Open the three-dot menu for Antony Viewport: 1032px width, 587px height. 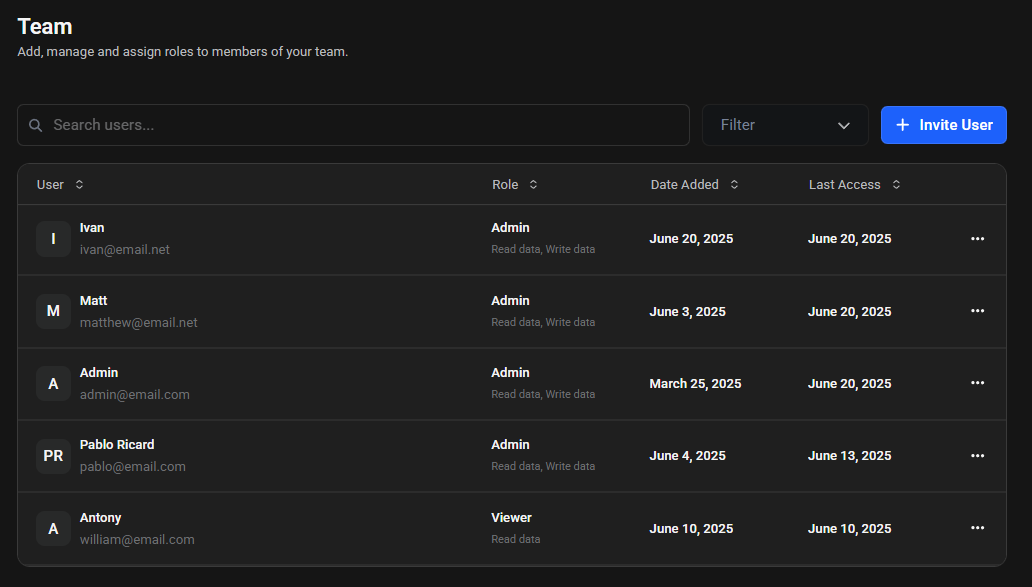tap(977, 528)
